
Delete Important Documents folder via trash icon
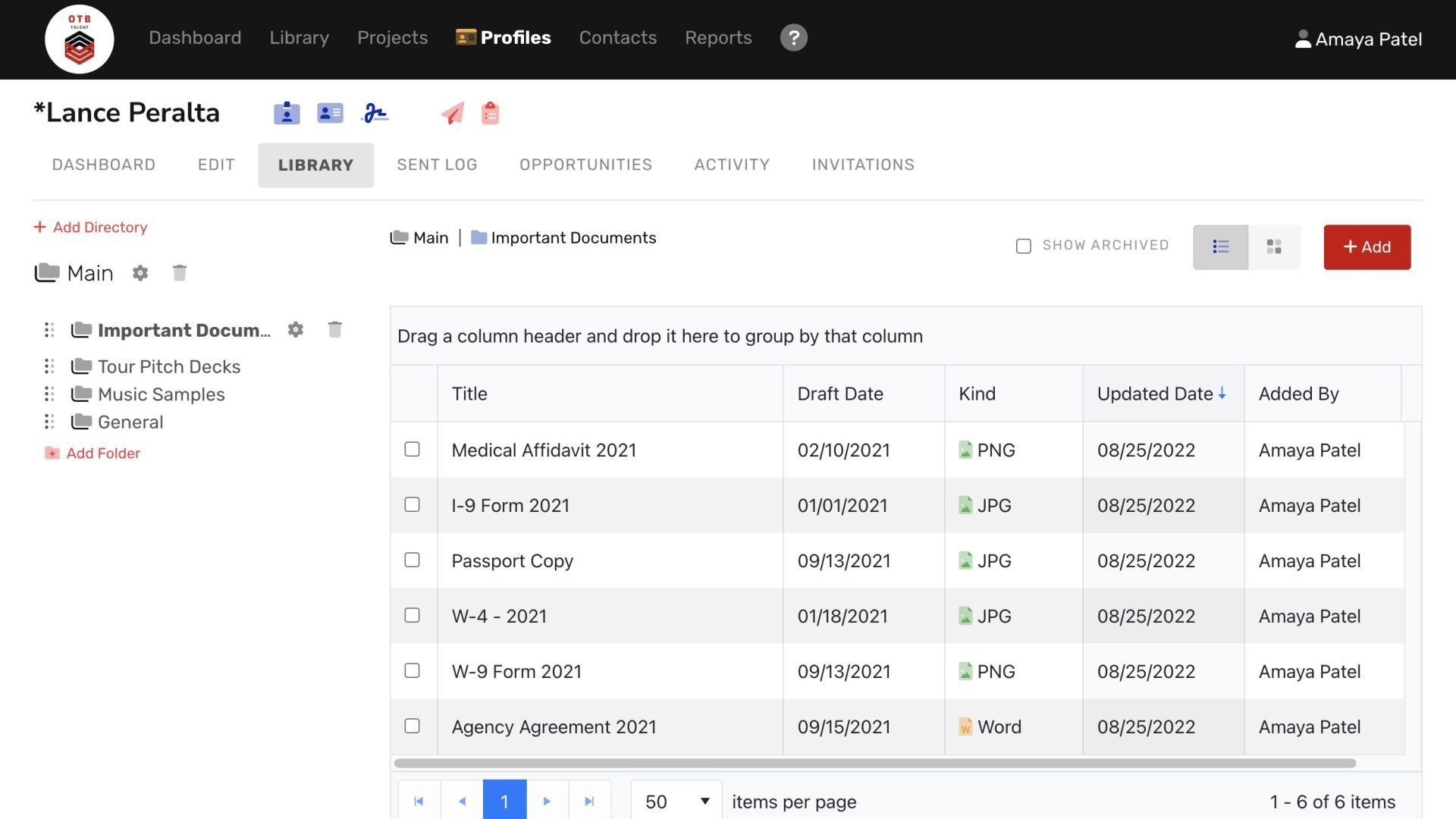pos(334,330)
